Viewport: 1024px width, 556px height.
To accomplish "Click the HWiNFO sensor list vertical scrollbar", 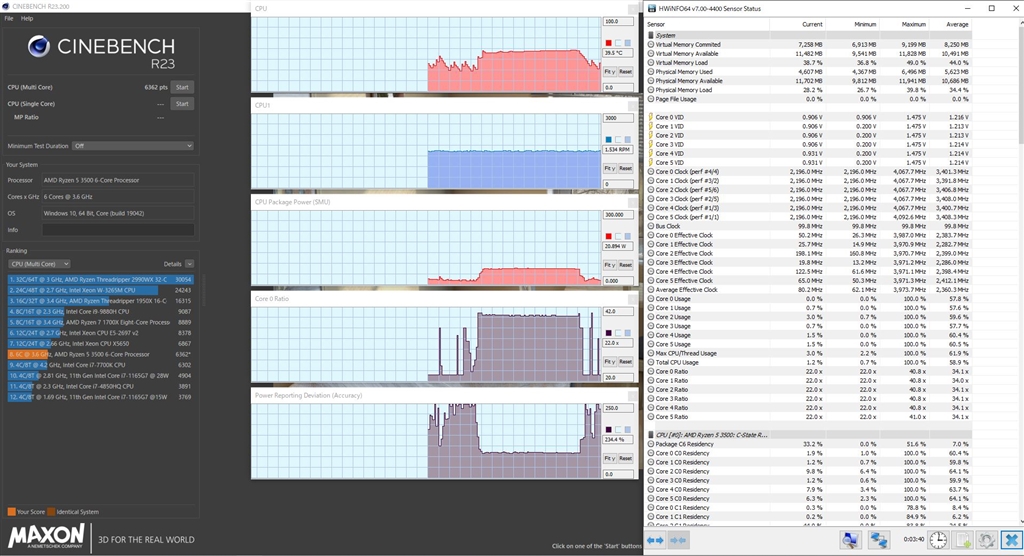I will pos(1020,274).
